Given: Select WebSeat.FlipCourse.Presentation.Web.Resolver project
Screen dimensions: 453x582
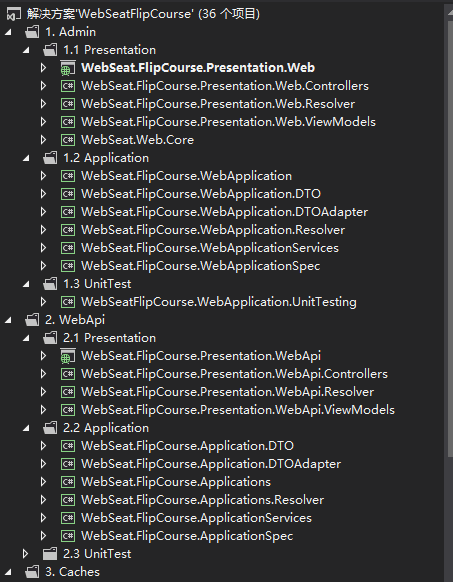Looking at the screenshot, I should point(218,104).
